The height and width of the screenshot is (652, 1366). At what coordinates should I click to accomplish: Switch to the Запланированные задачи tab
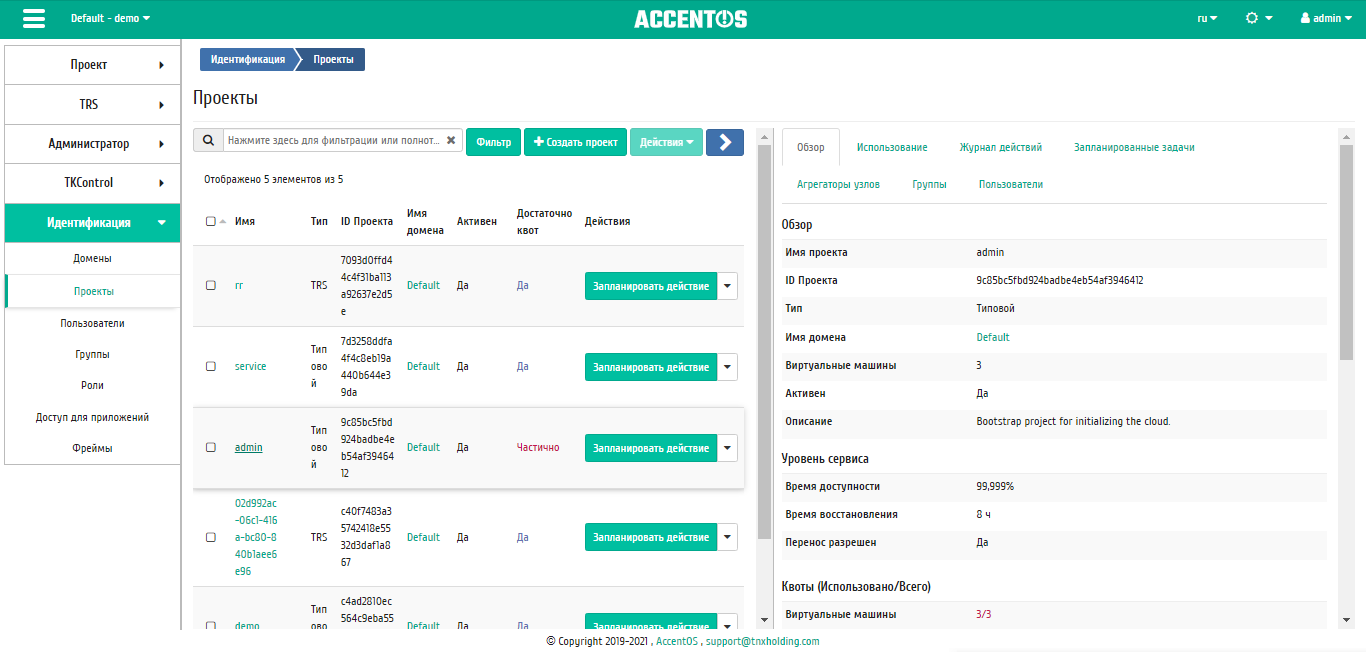[x=1134, y=147]
